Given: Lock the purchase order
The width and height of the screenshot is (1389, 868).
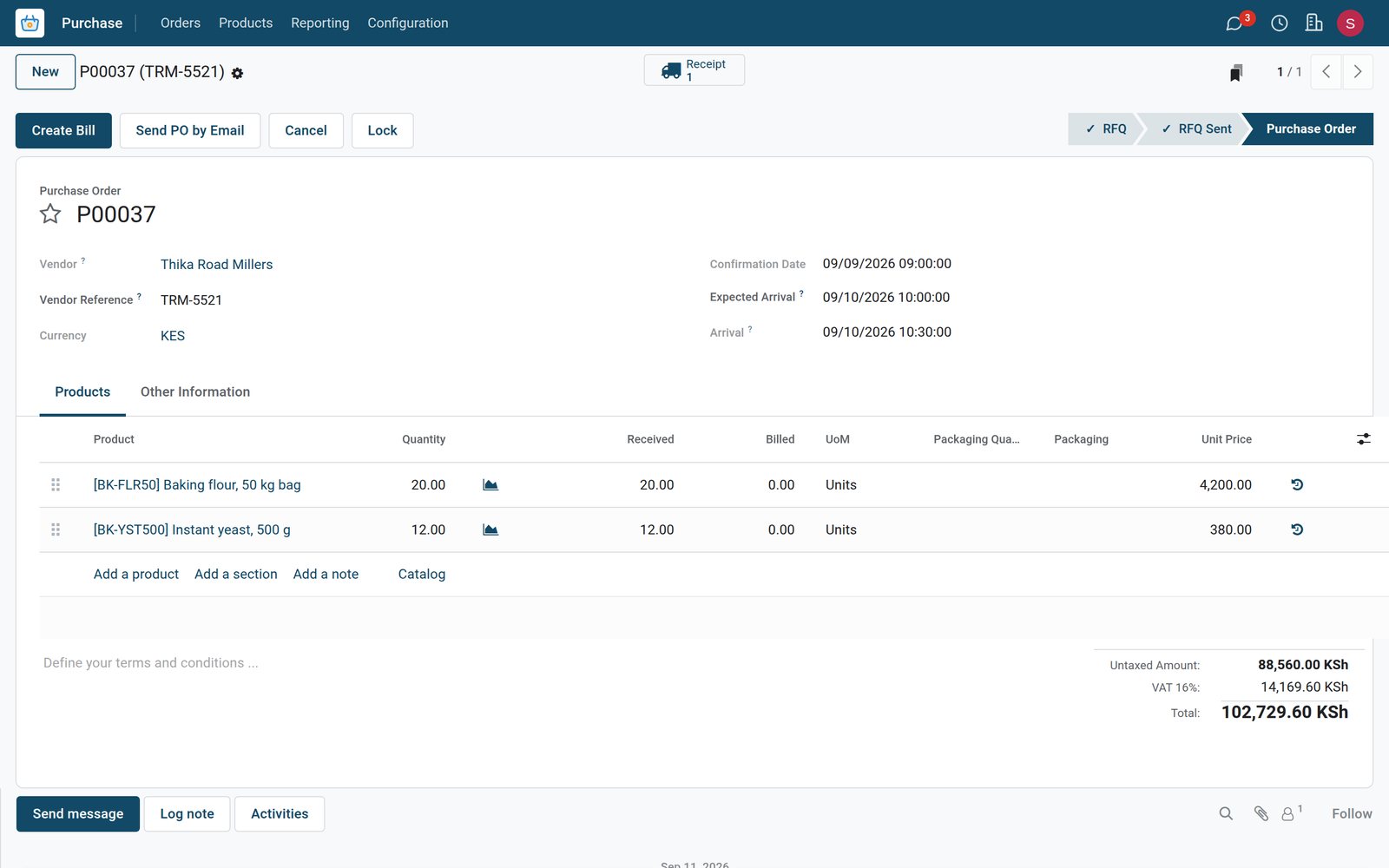Looking at the screenshot, I should [382, 130].
